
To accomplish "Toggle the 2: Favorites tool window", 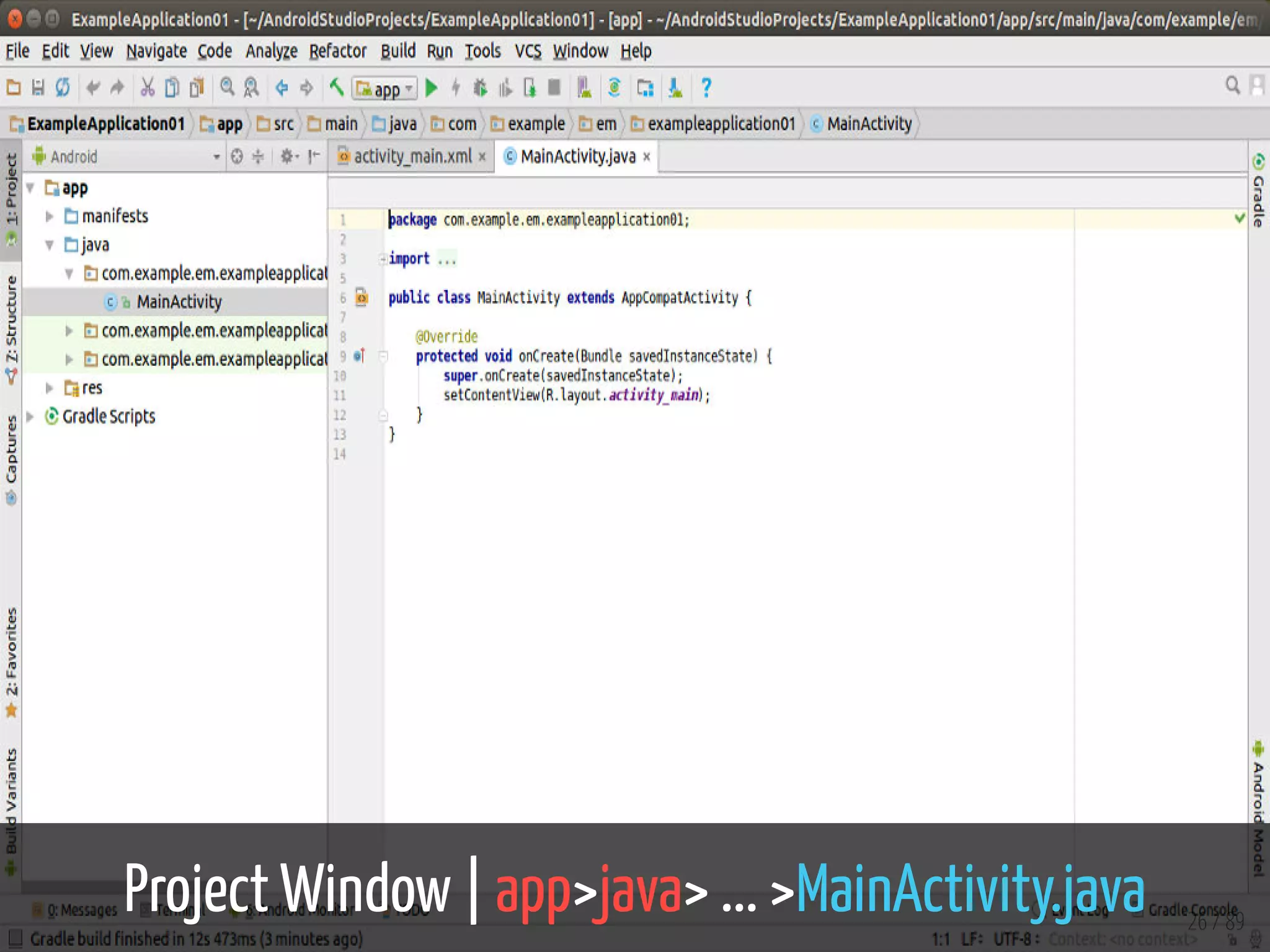I will coord(11,662).
